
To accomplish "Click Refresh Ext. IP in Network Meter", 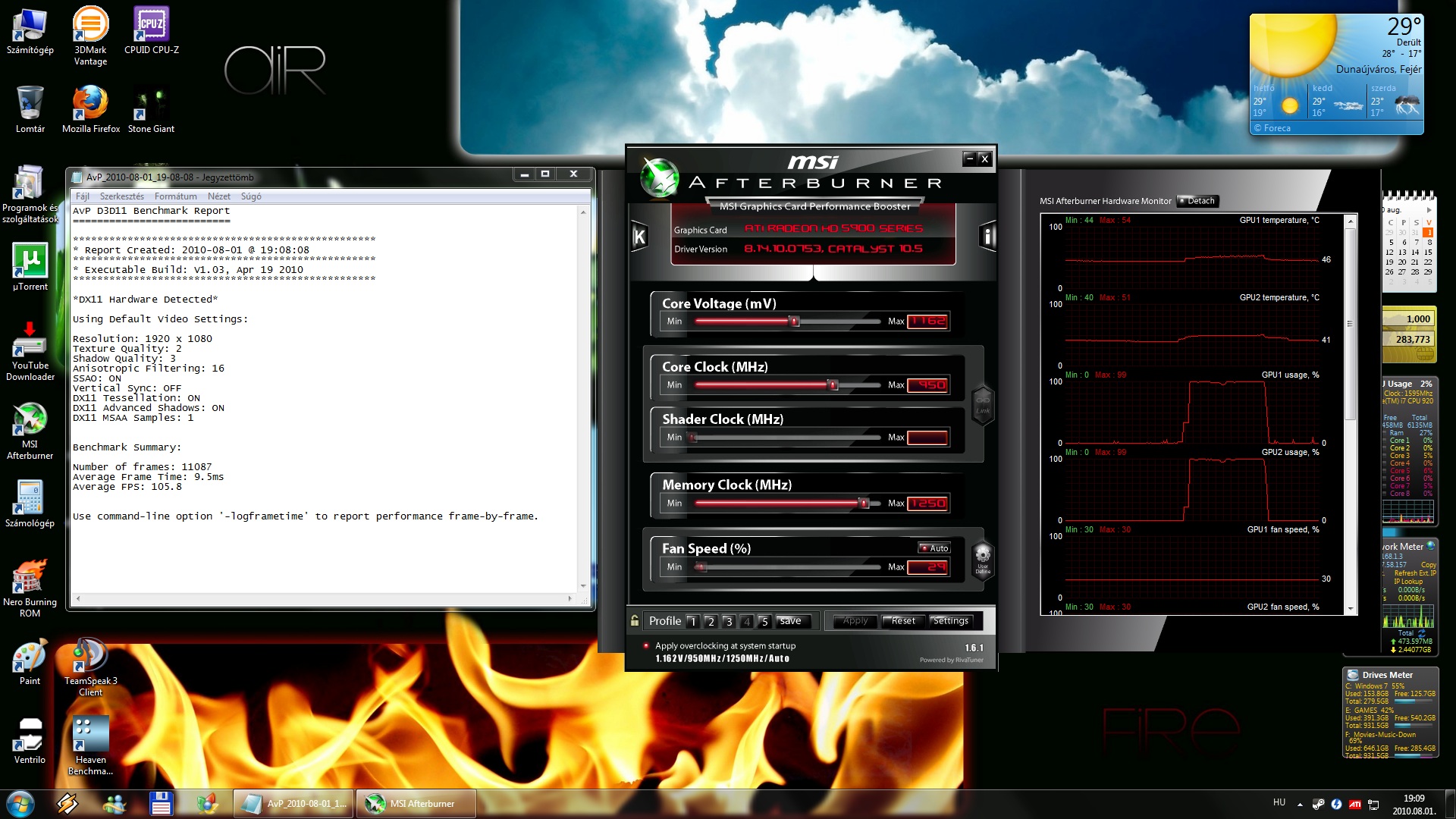I will pyautogui.click(x=1415, y=573).
